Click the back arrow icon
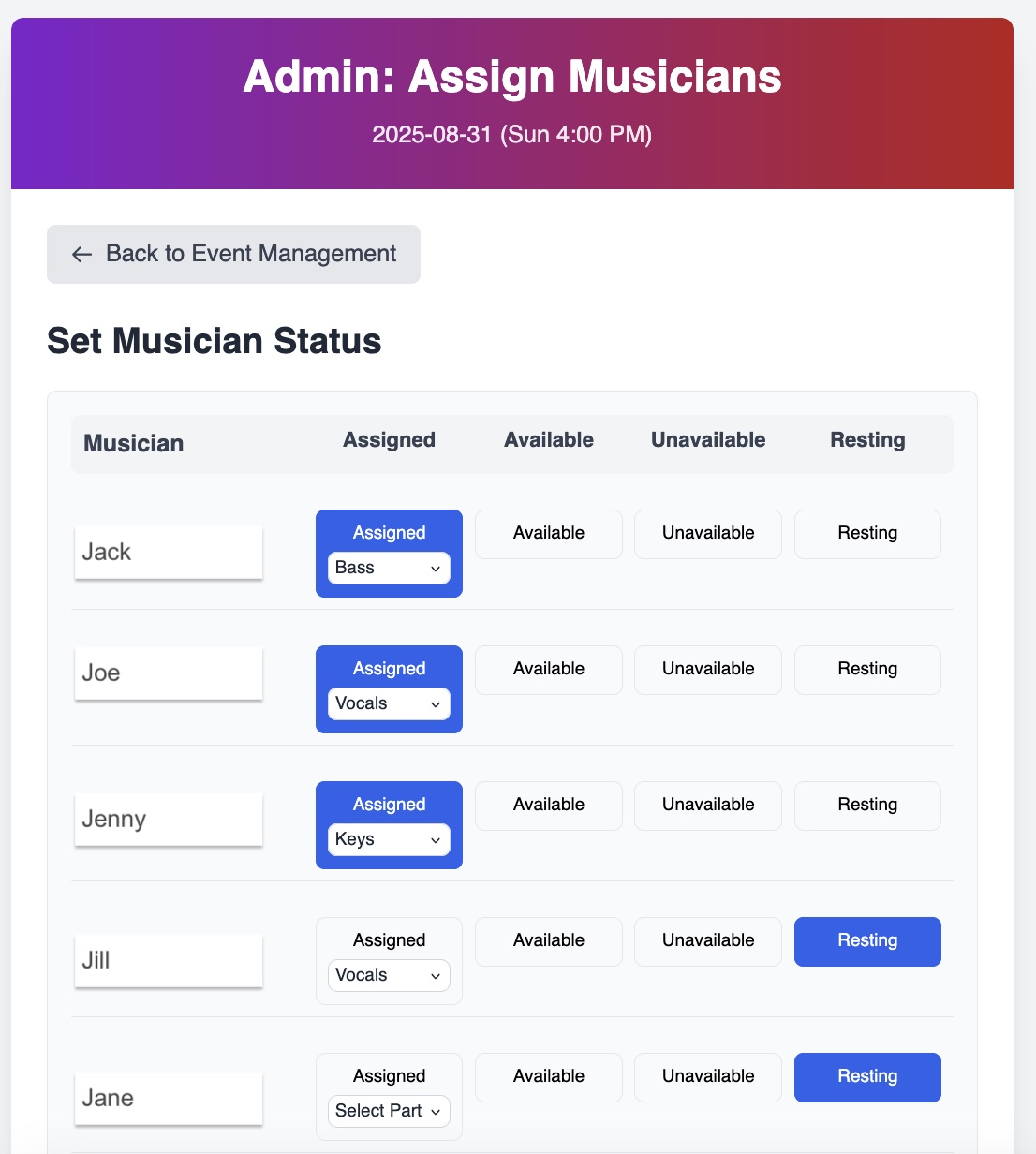 pyautogui.click(x=82, y=254)
